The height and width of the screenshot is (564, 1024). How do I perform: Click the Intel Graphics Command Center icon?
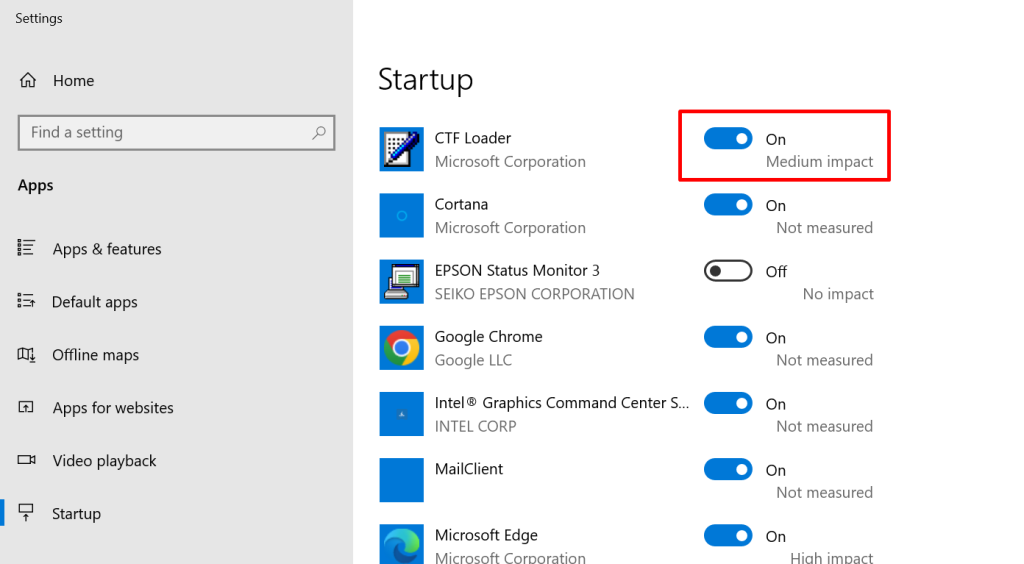click(402, 414)
